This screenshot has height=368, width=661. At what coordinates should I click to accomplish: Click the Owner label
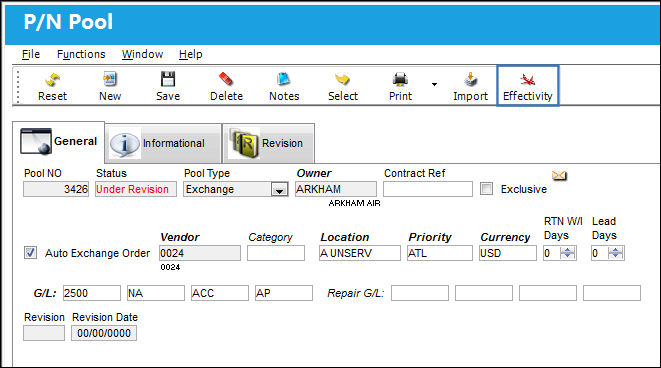314,173
